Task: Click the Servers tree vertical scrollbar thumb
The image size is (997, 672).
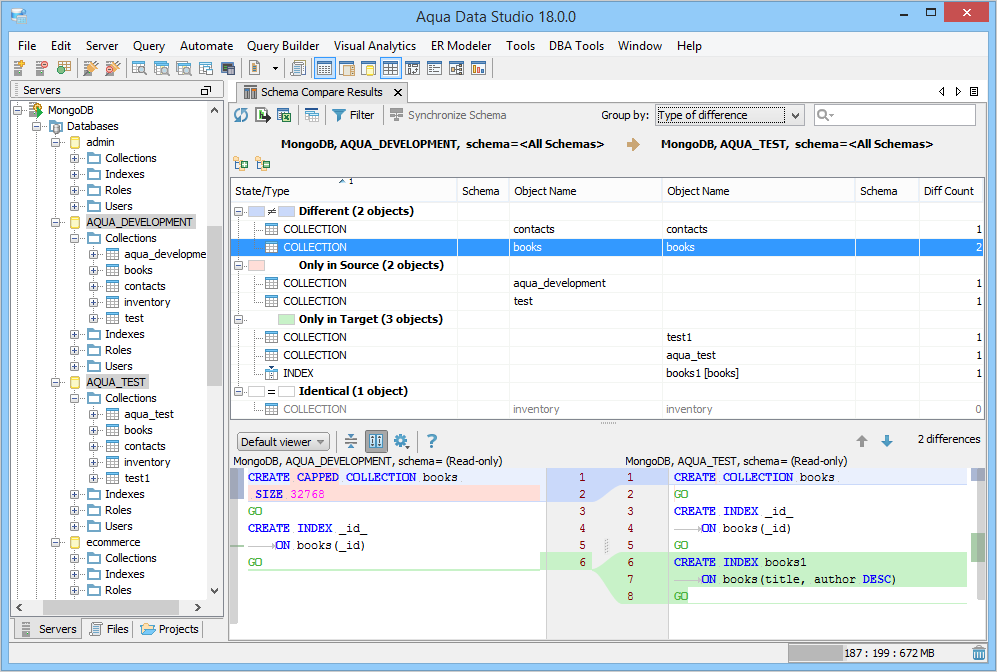Action: click(214, 304)
